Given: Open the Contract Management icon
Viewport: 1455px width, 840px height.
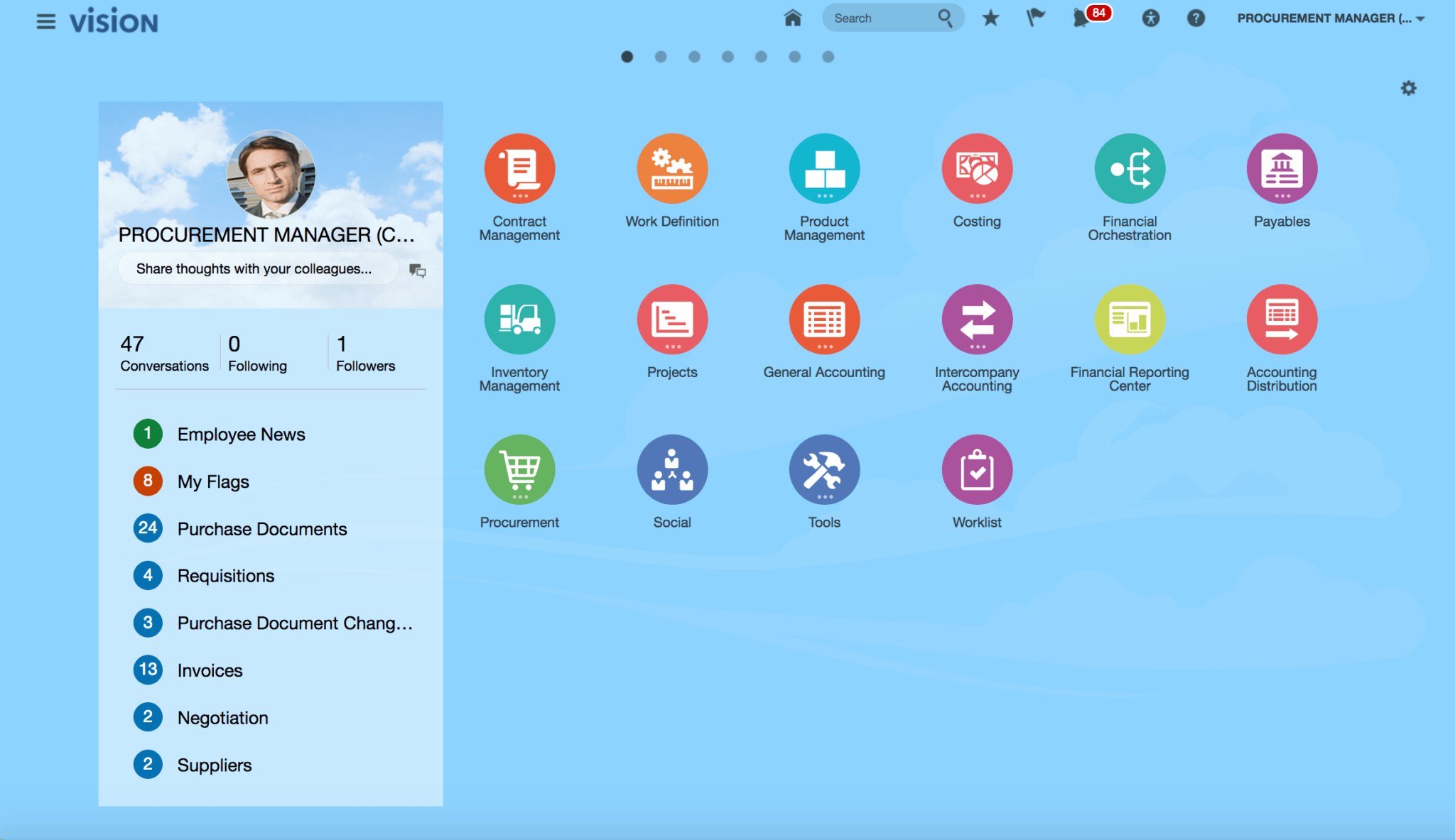Looking at the screenshot, I should pos(519,169).
